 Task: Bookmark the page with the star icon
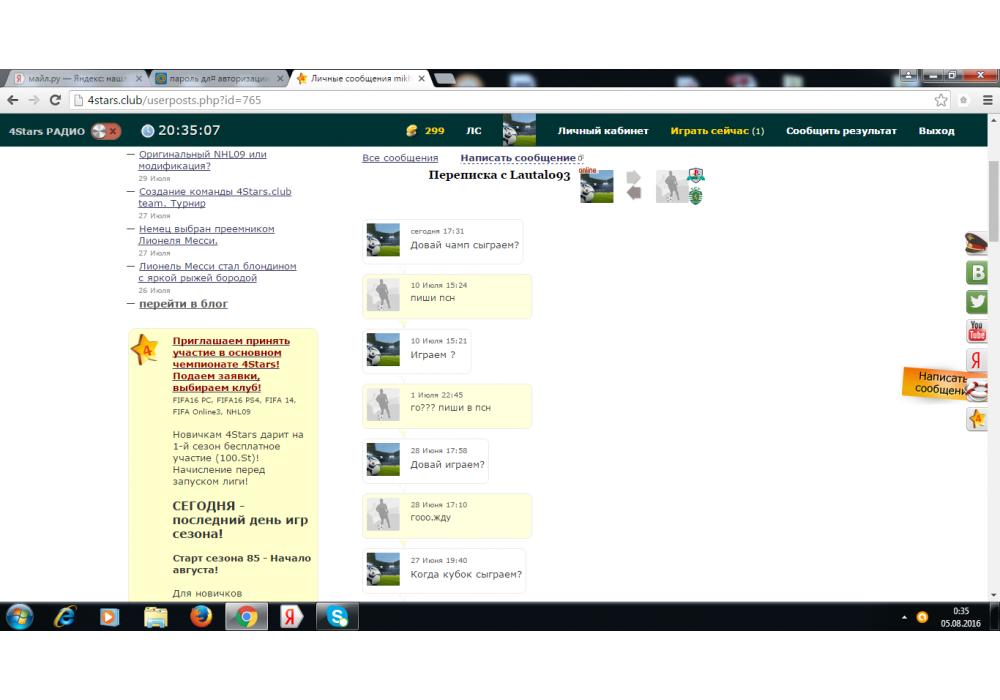tap(941, 100)
